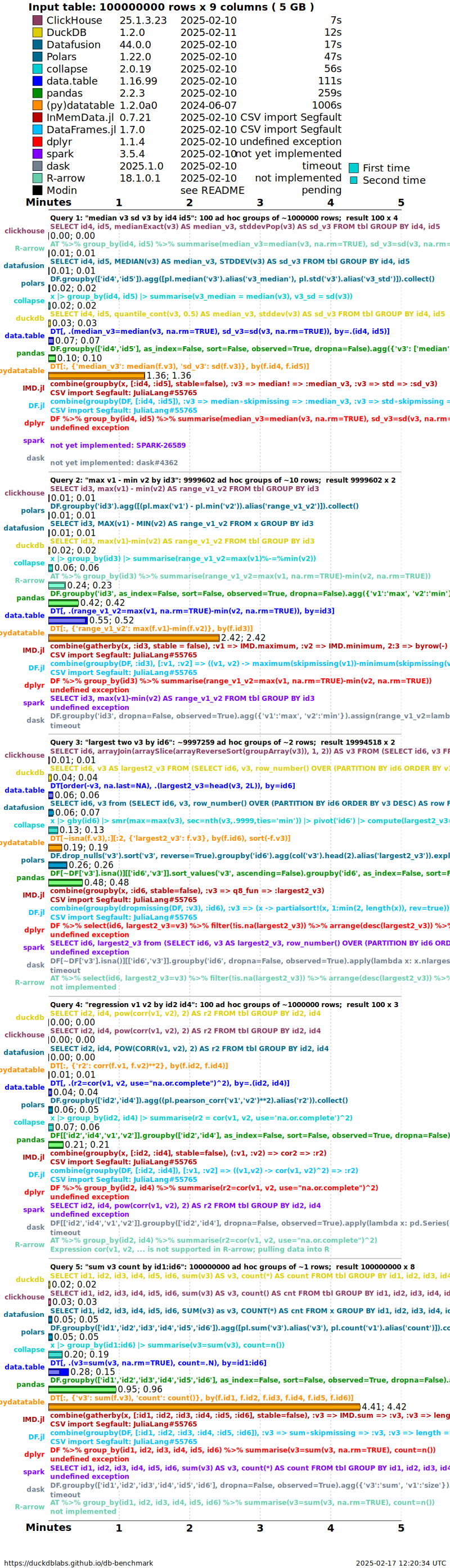This screenshot has height=1568, width=450.
Task: Select the pandas green legend swatch
Action: click(x=37, y=93)
